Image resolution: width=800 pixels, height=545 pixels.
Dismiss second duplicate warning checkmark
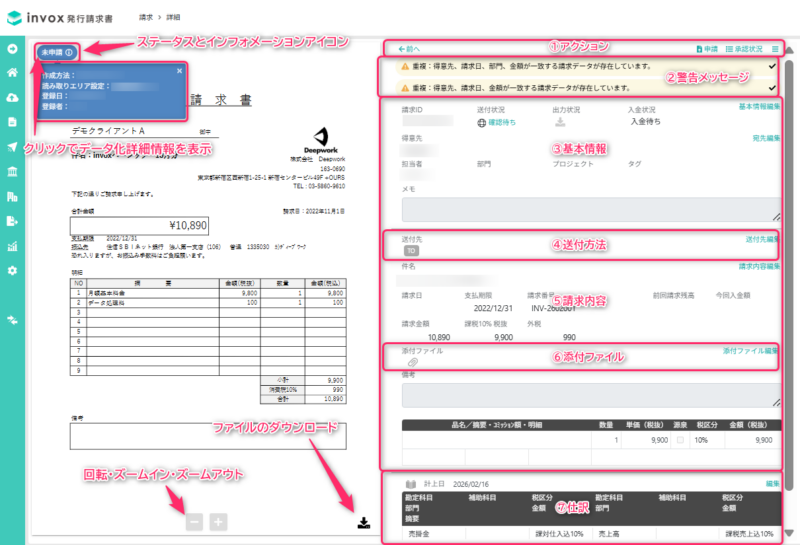(x=772, y=88)
